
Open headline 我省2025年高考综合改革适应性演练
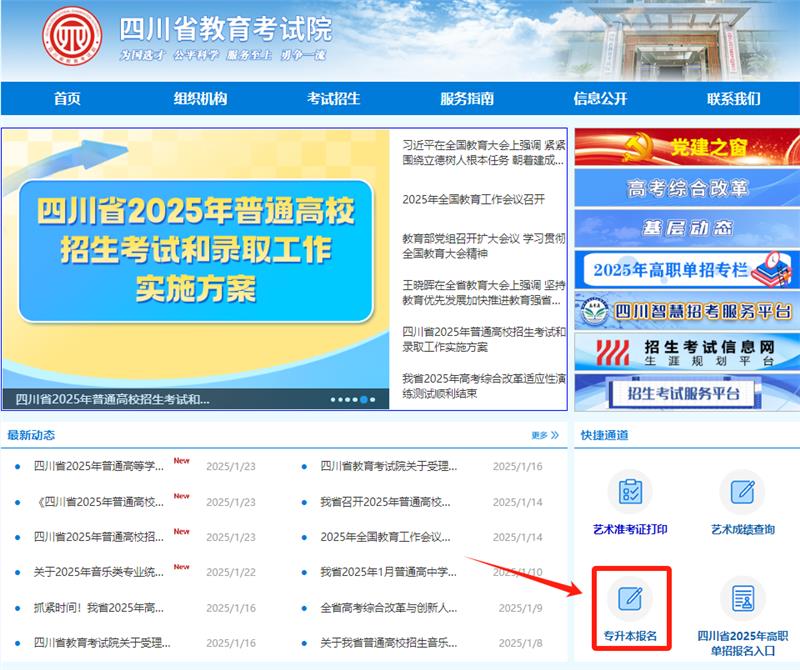pos(484,386)
